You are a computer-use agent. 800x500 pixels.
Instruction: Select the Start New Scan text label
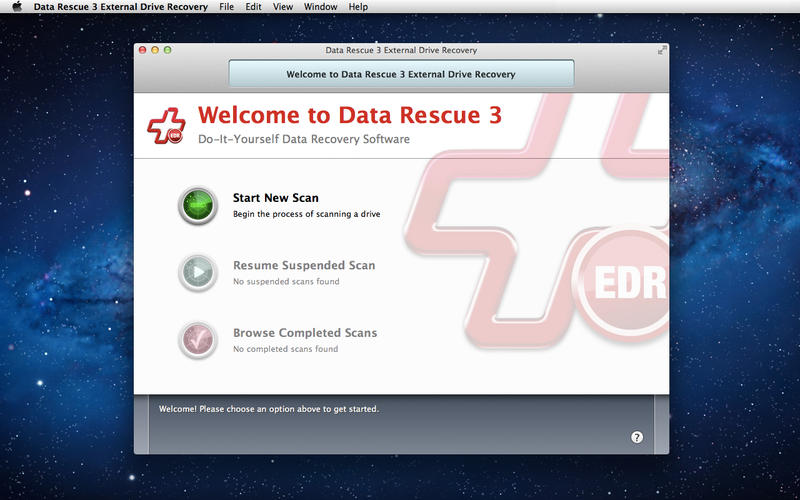pyautogui.click(x=275, y=198)
